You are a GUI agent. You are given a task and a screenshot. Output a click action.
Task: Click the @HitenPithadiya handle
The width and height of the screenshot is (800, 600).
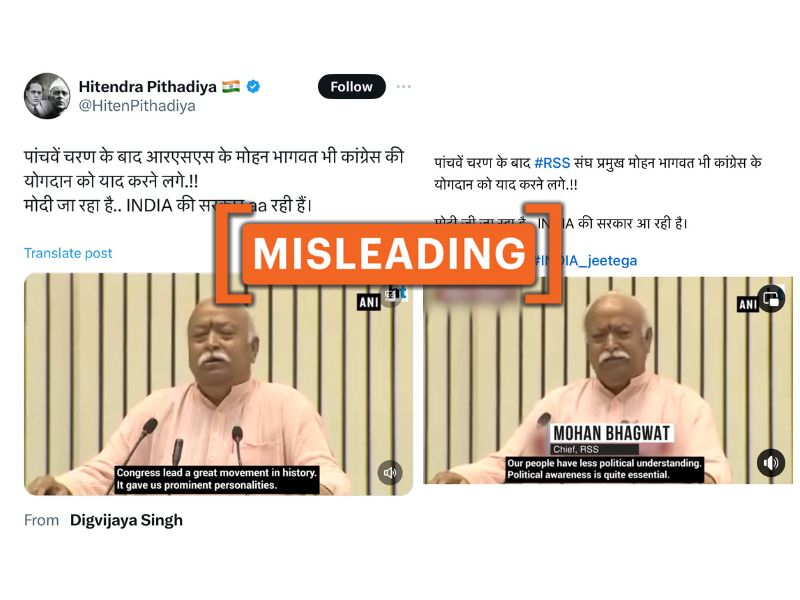(x=137, y=106)
